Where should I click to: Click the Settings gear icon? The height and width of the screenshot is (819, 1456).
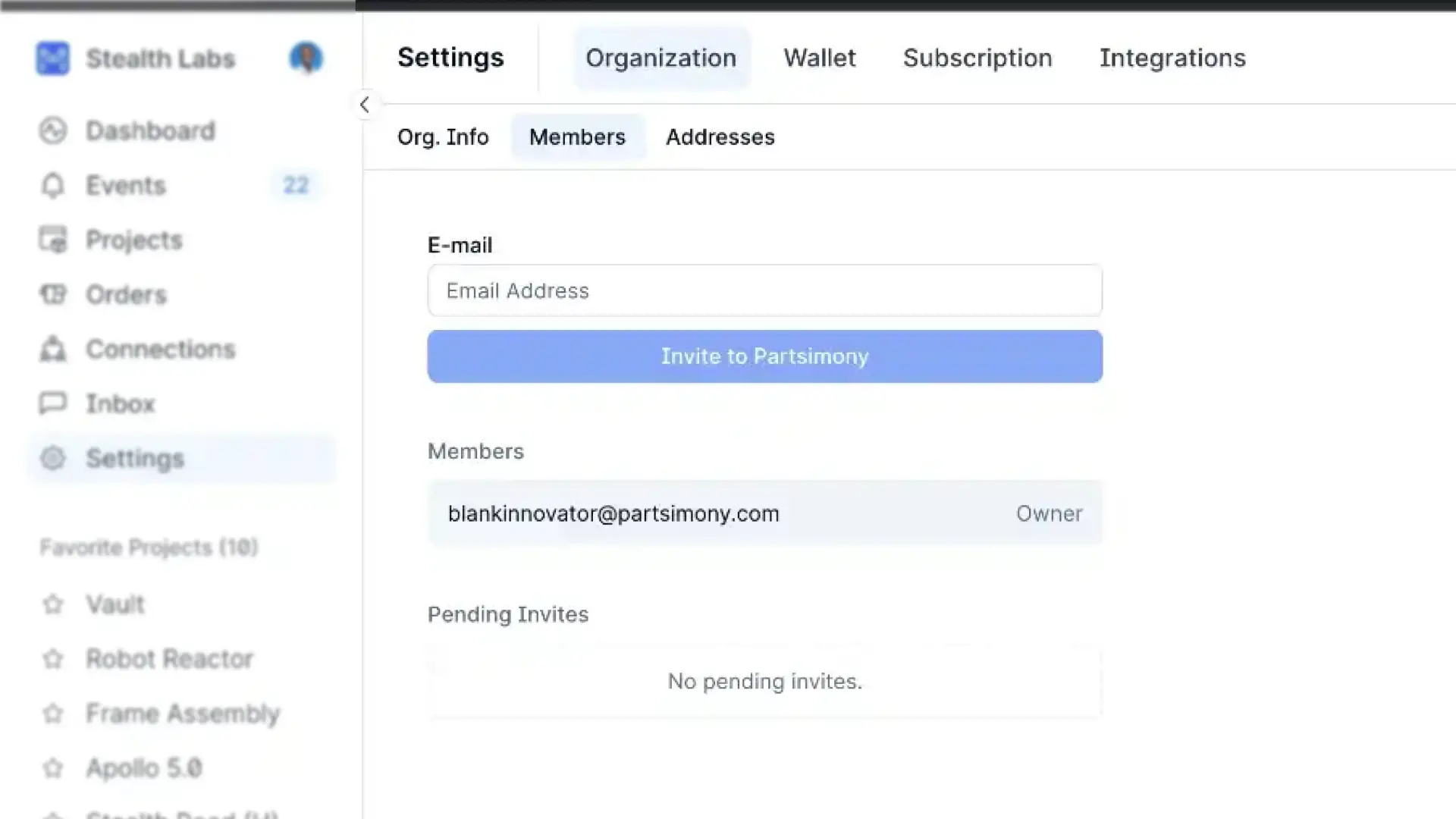(53, 458)
